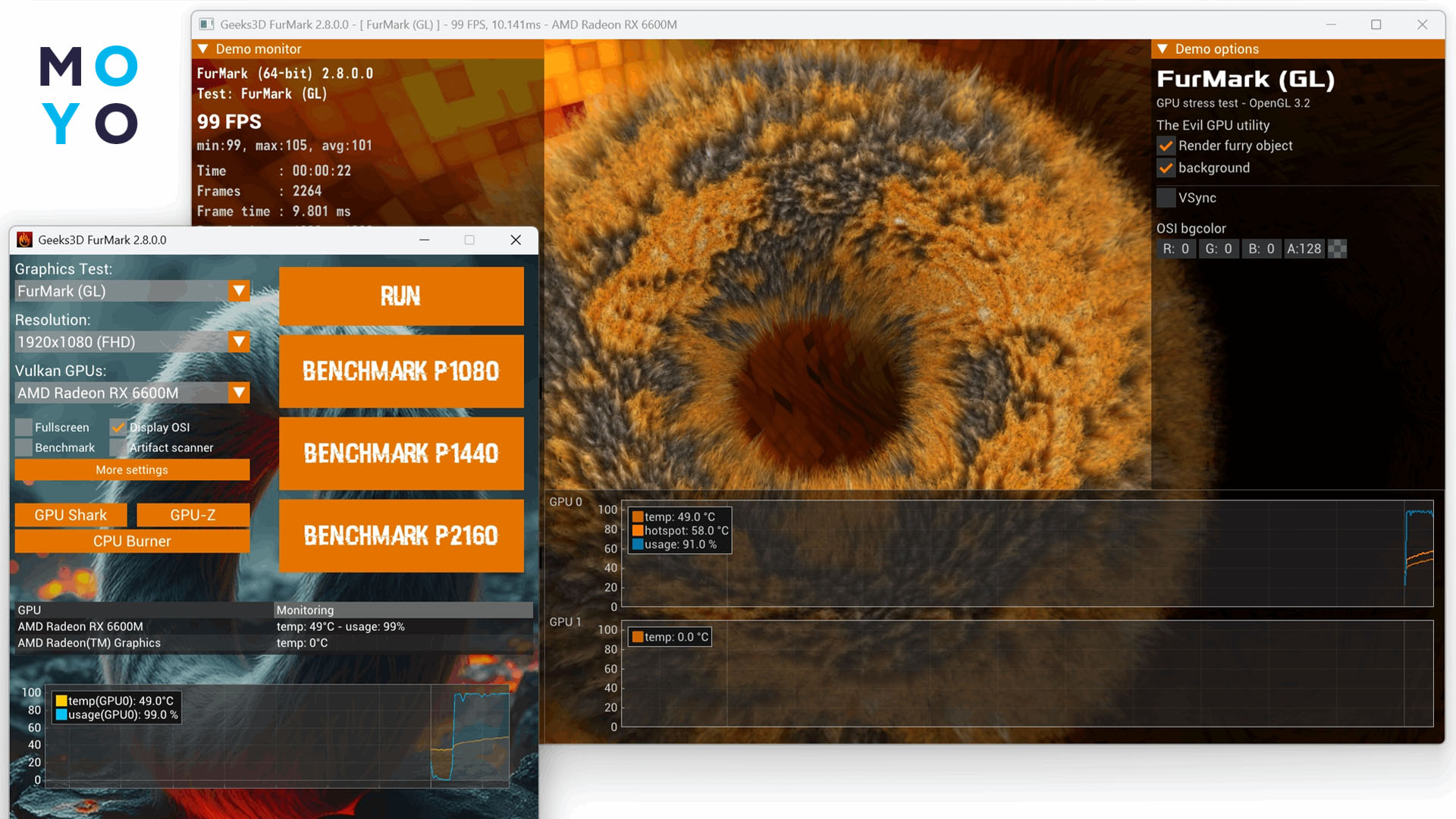1456x819 pixels.
Task: Launch GPU-Z tool
Action: click(x=193, y=515)
